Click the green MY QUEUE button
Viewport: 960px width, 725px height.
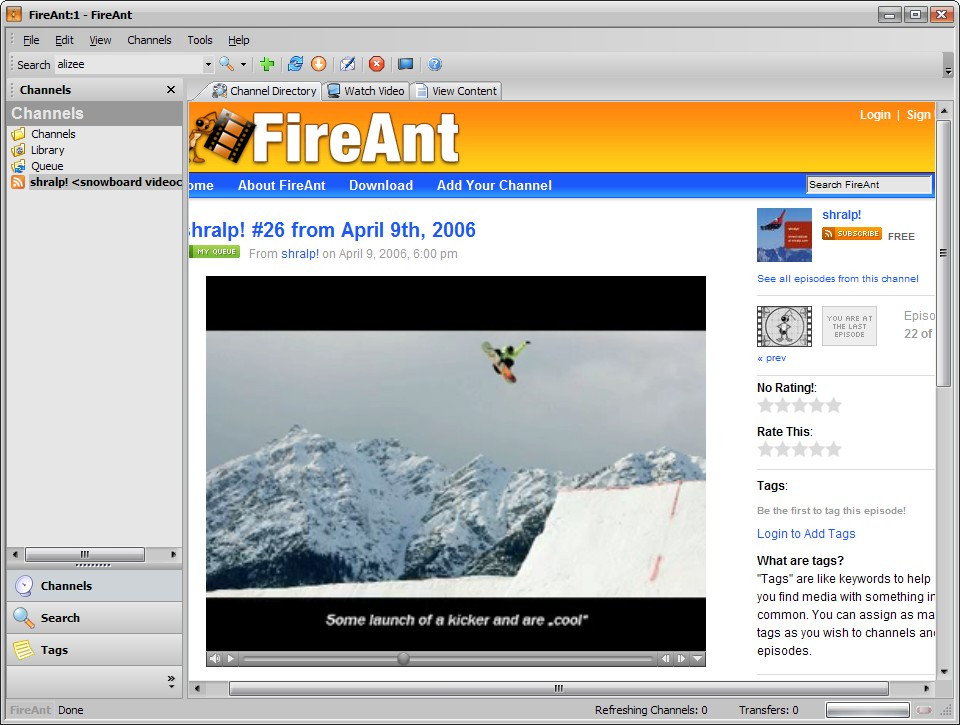pyautogui.click(x=215, y=252)
